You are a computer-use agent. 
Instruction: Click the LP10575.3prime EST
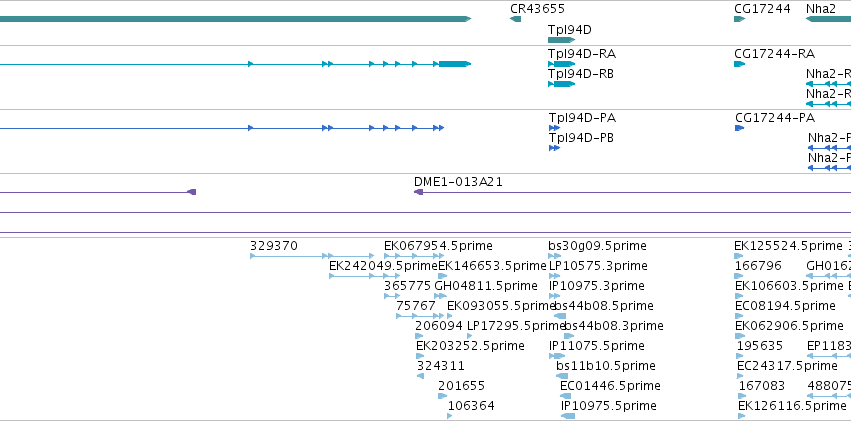(x=554, y=276)
